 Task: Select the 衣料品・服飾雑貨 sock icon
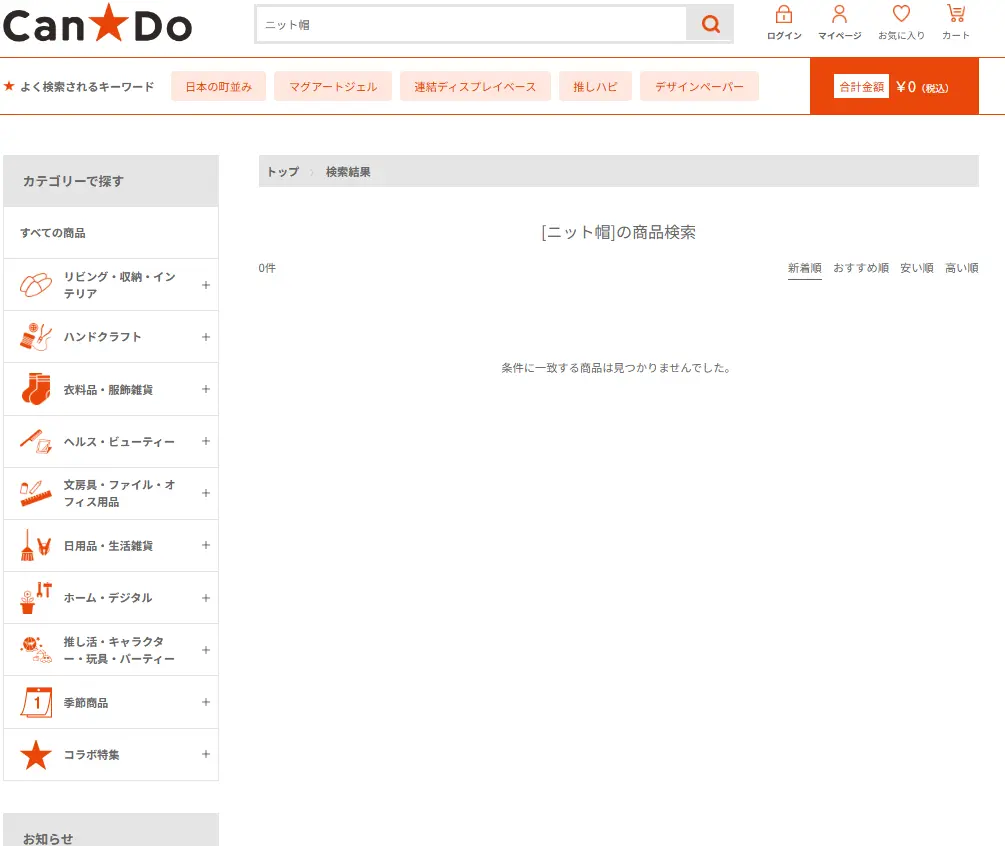tap(34, 388)
